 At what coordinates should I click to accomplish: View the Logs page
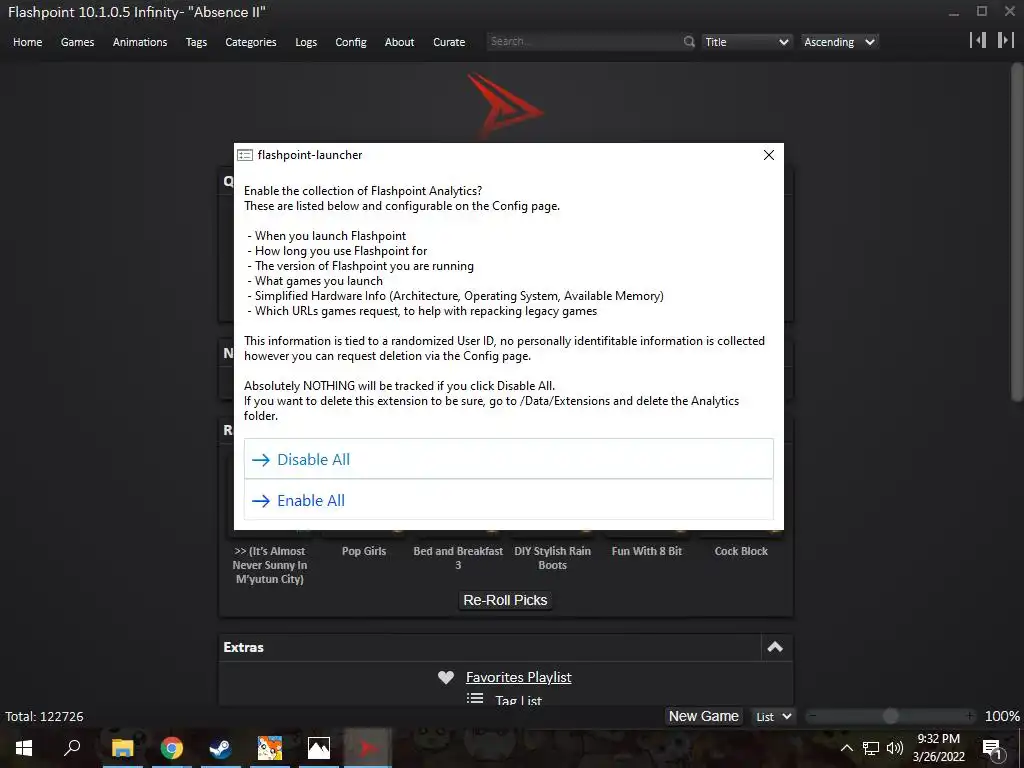(306, 42)
